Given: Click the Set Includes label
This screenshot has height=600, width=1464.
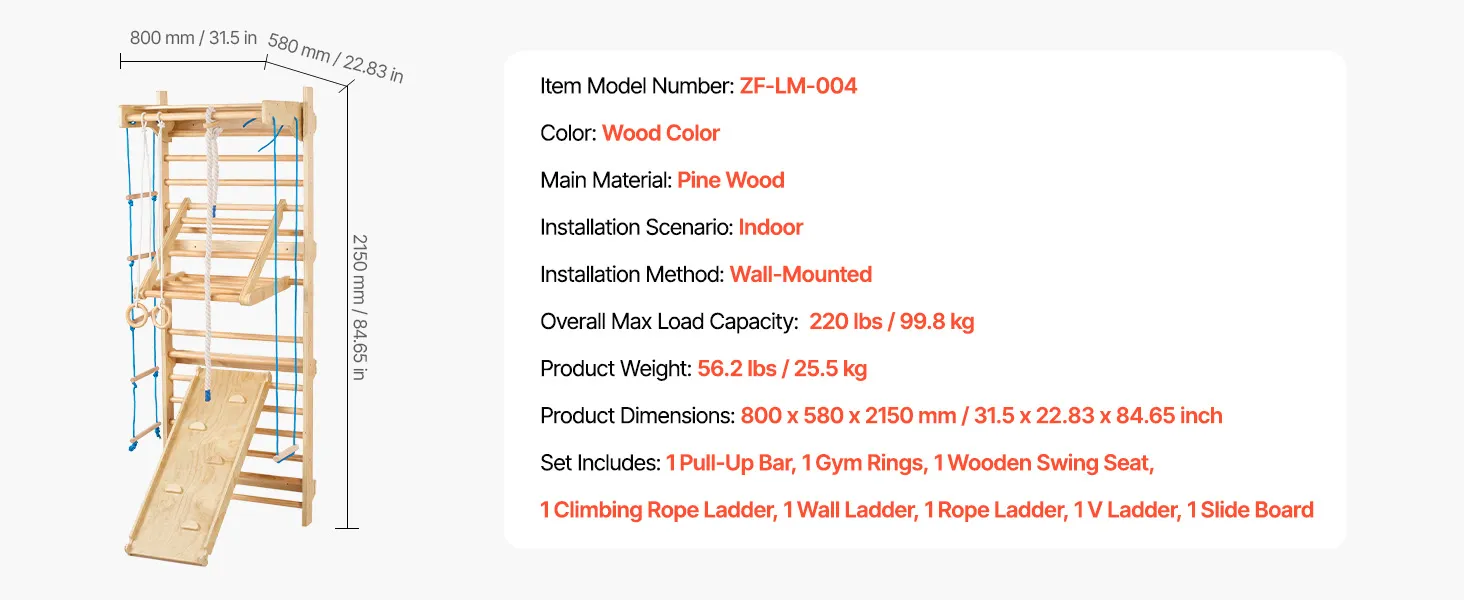Looking at the screenshot, I should tap(600, 463).
